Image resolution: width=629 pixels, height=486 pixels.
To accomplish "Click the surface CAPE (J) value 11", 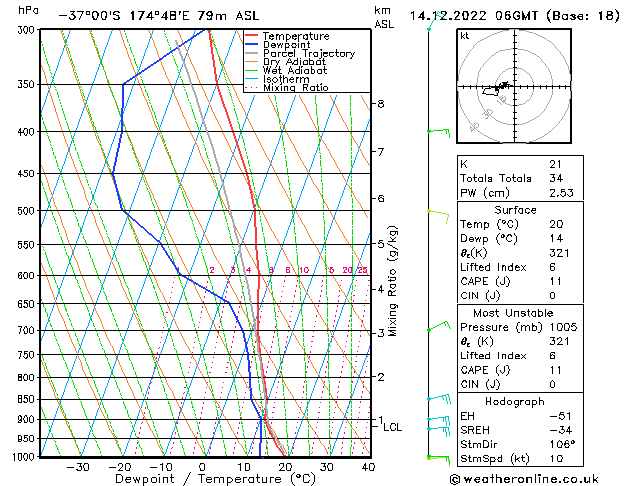I will coord(556,281).
